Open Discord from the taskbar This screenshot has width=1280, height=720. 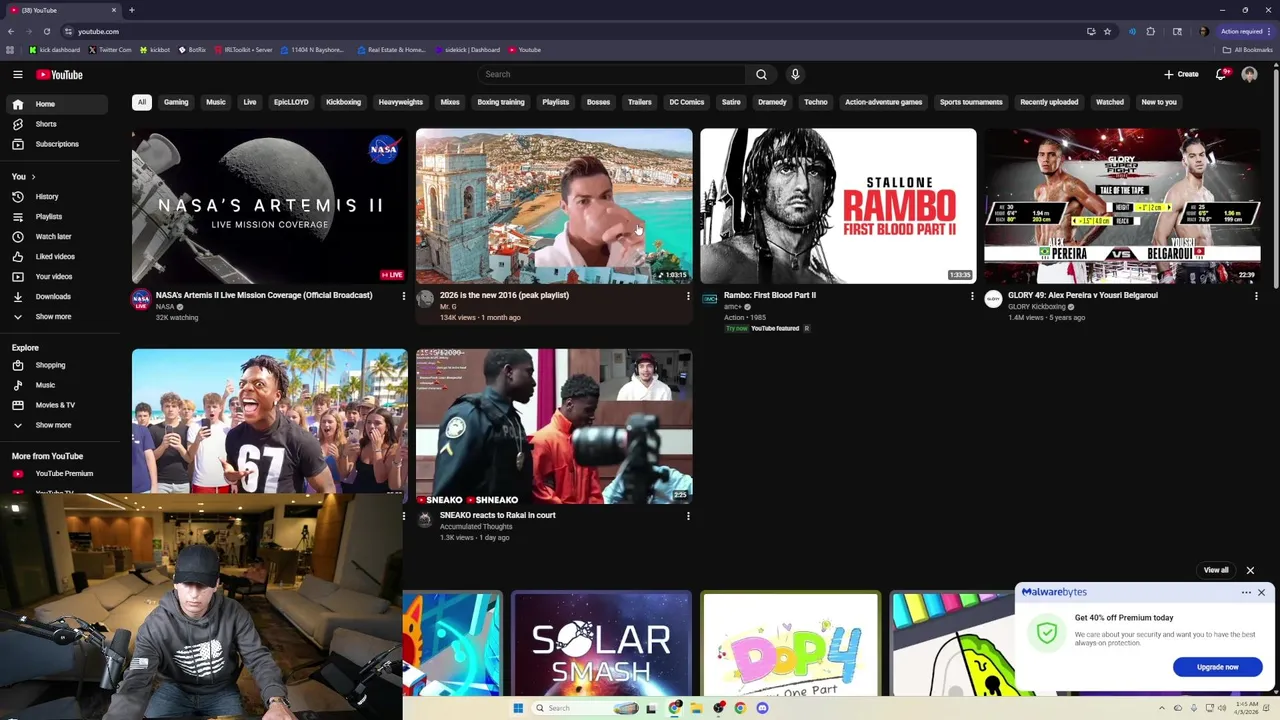pos(762,708)
